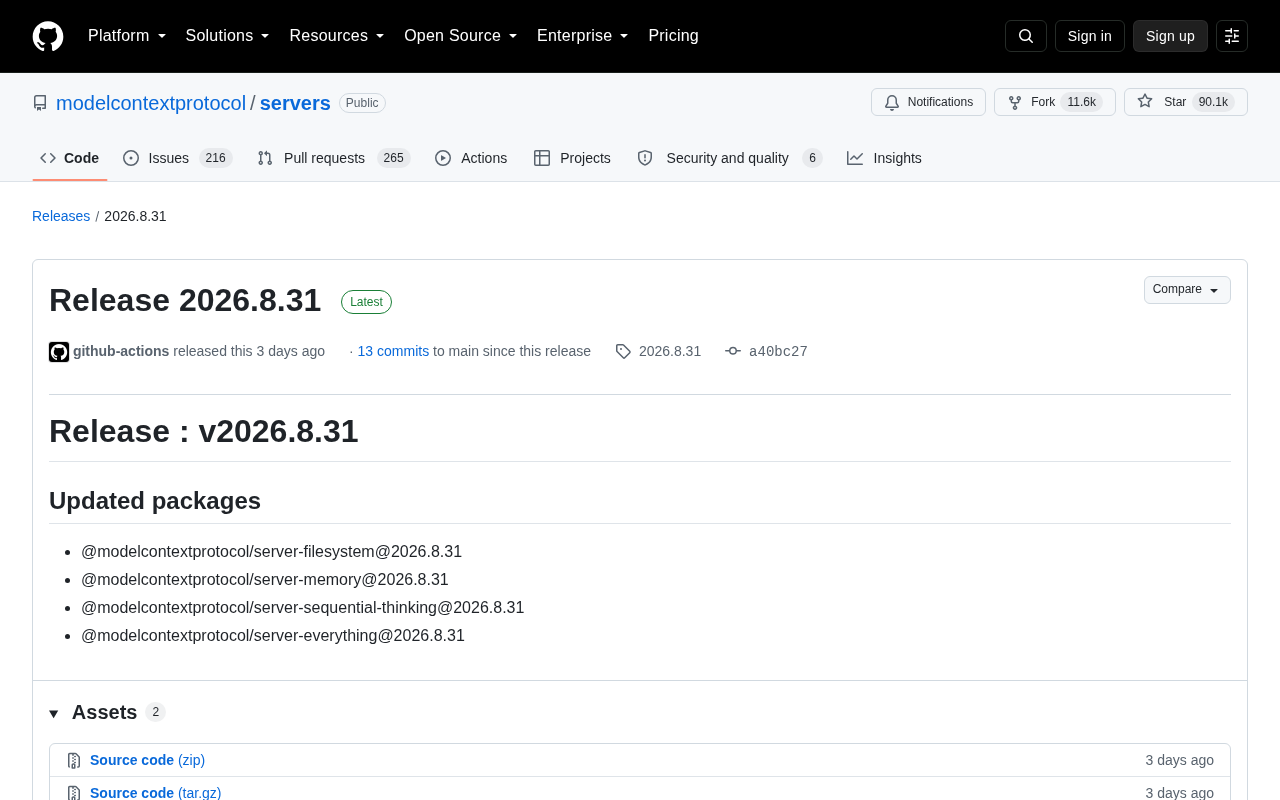1280x800 pixels.
Task: Click the server-everything@2026.8.31 list item
Action: pos(273,636)
